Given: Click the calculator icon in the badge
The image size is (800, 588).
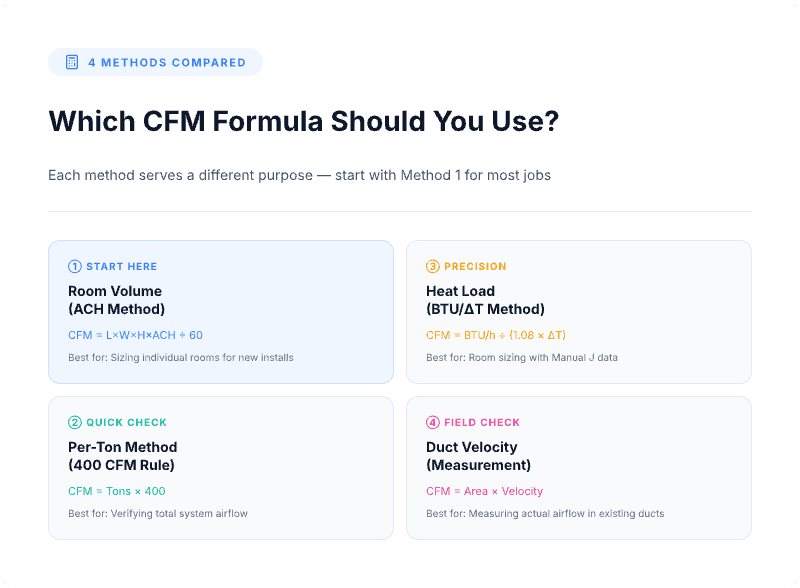Looking at the screenshot, I should 72,62.
